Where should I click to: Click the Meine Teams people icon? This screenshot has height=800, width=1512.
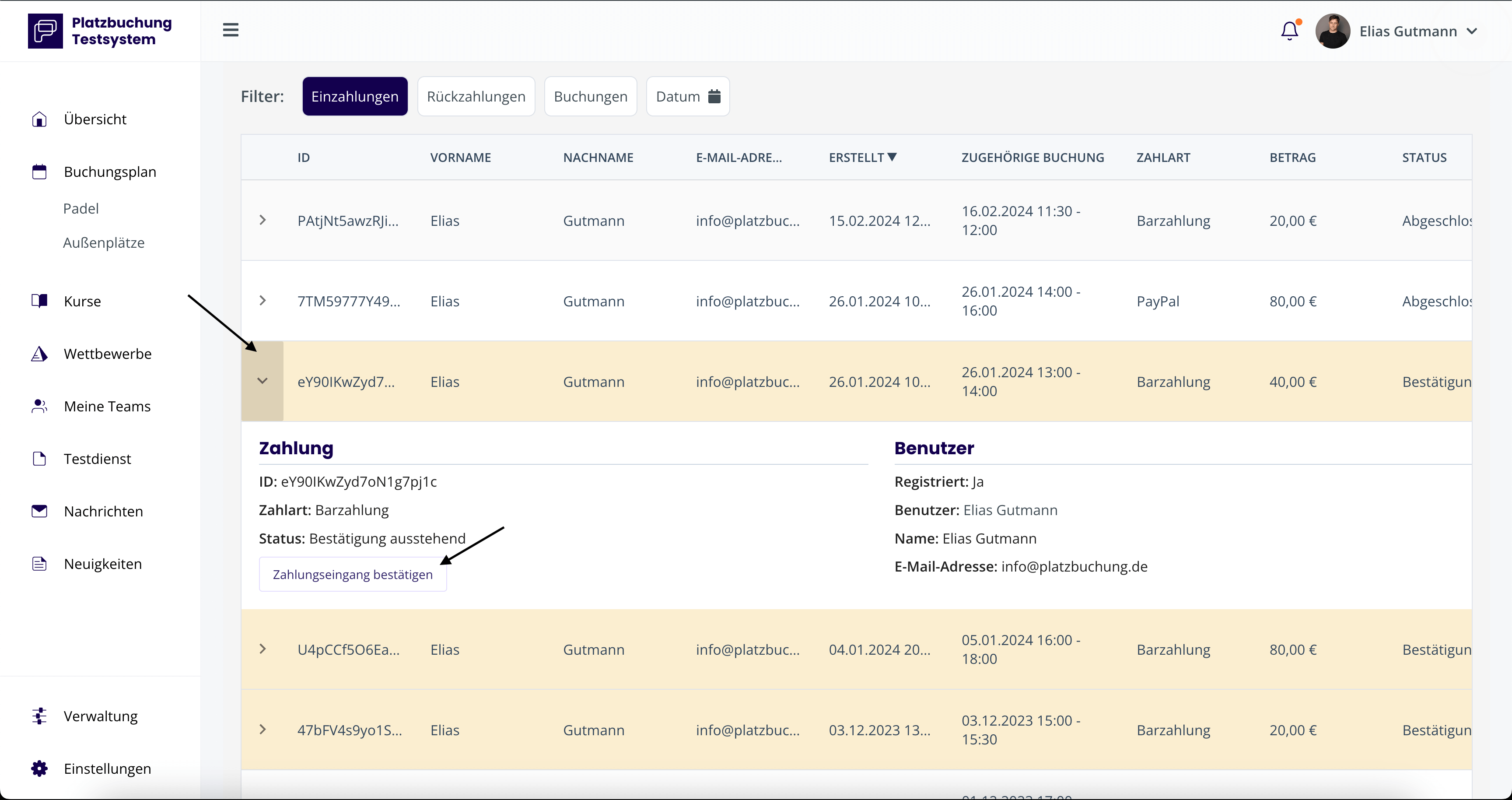pos(39,406)
